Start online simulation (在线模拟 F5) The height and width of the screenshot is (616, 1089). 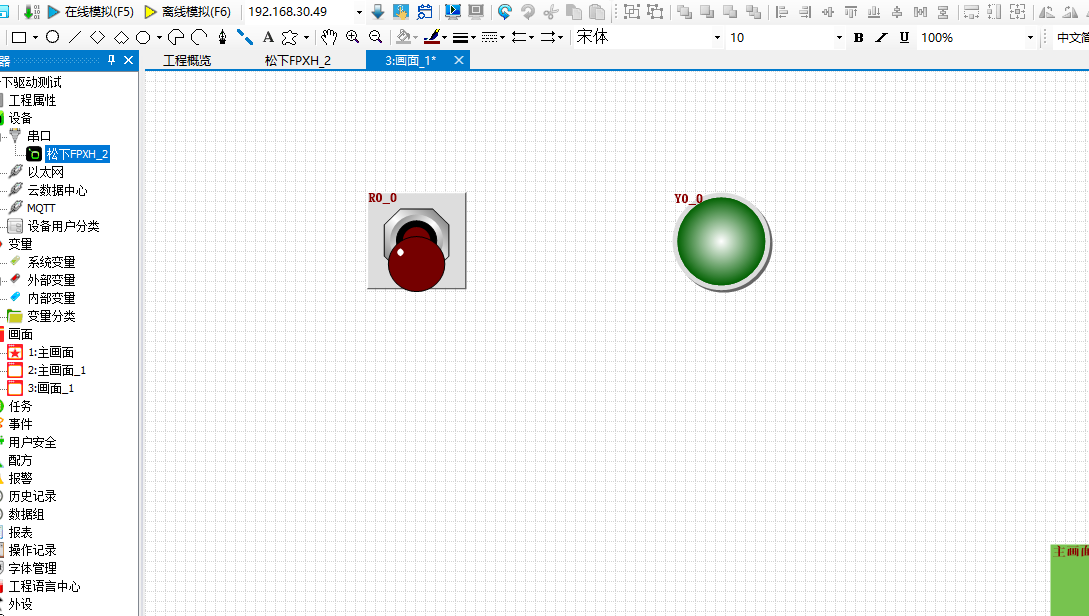click(x=90, y=12)
